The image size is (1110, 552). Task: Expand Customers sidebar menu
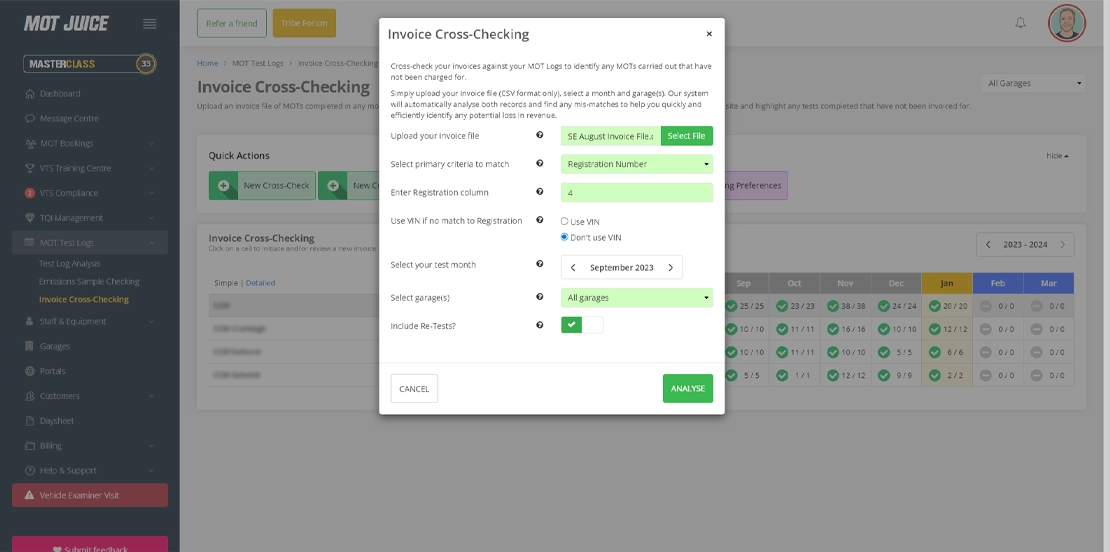pos(90,396)
